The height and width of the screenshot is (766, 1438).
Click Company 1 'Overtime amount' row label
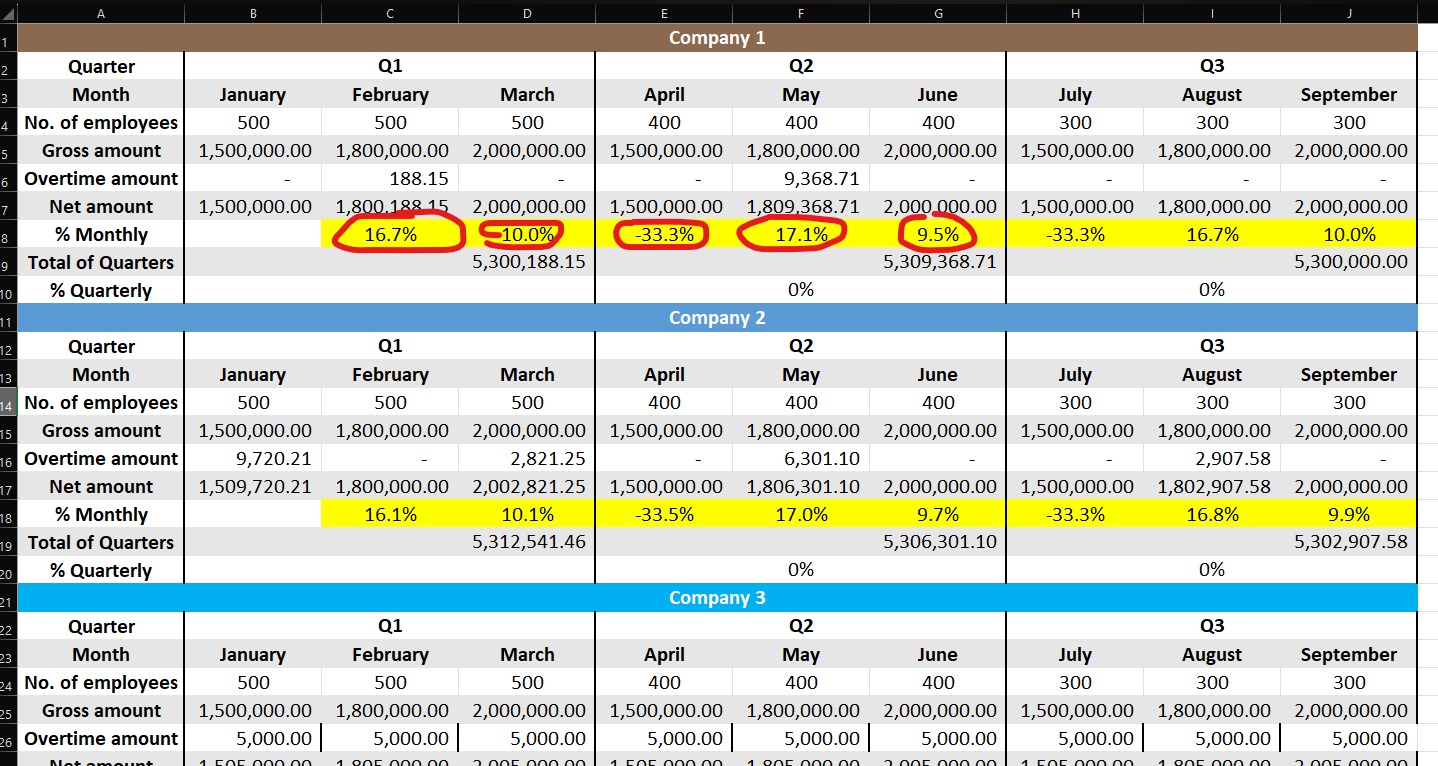(x=101, y=179)
